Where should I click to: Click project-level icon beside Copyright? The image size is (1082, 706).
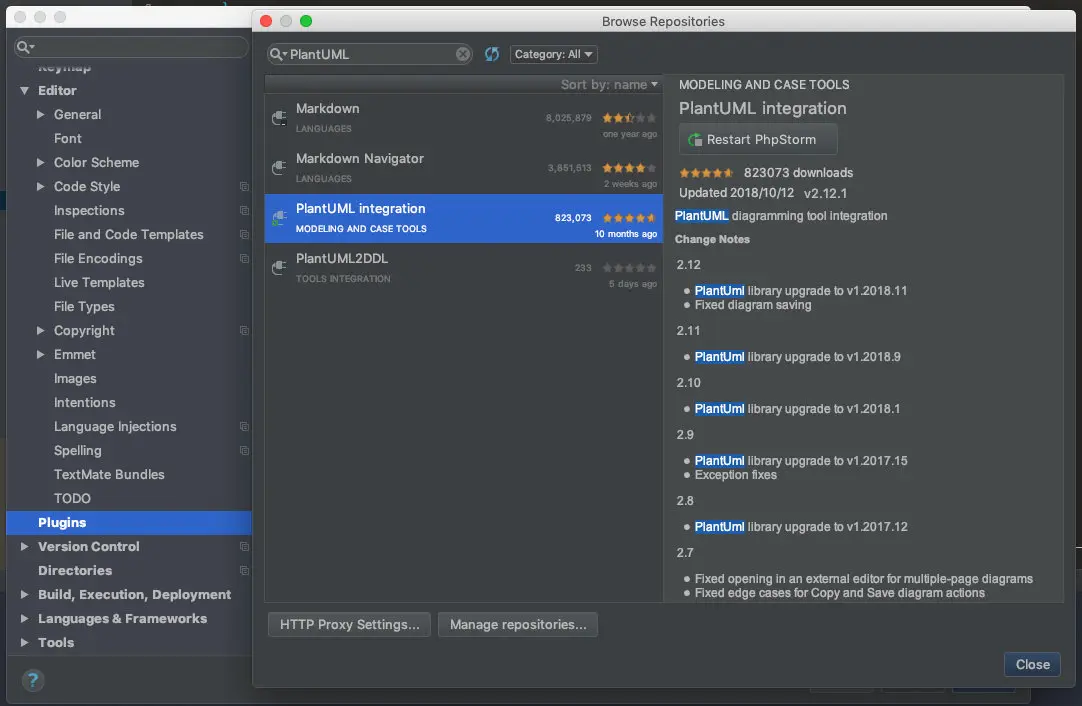(244, 331)
